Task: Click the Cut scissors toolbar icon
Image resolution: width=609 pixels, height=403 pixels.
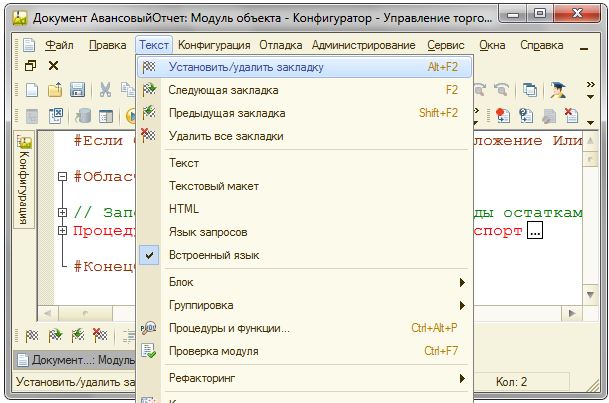Action: tap(104, 91)
